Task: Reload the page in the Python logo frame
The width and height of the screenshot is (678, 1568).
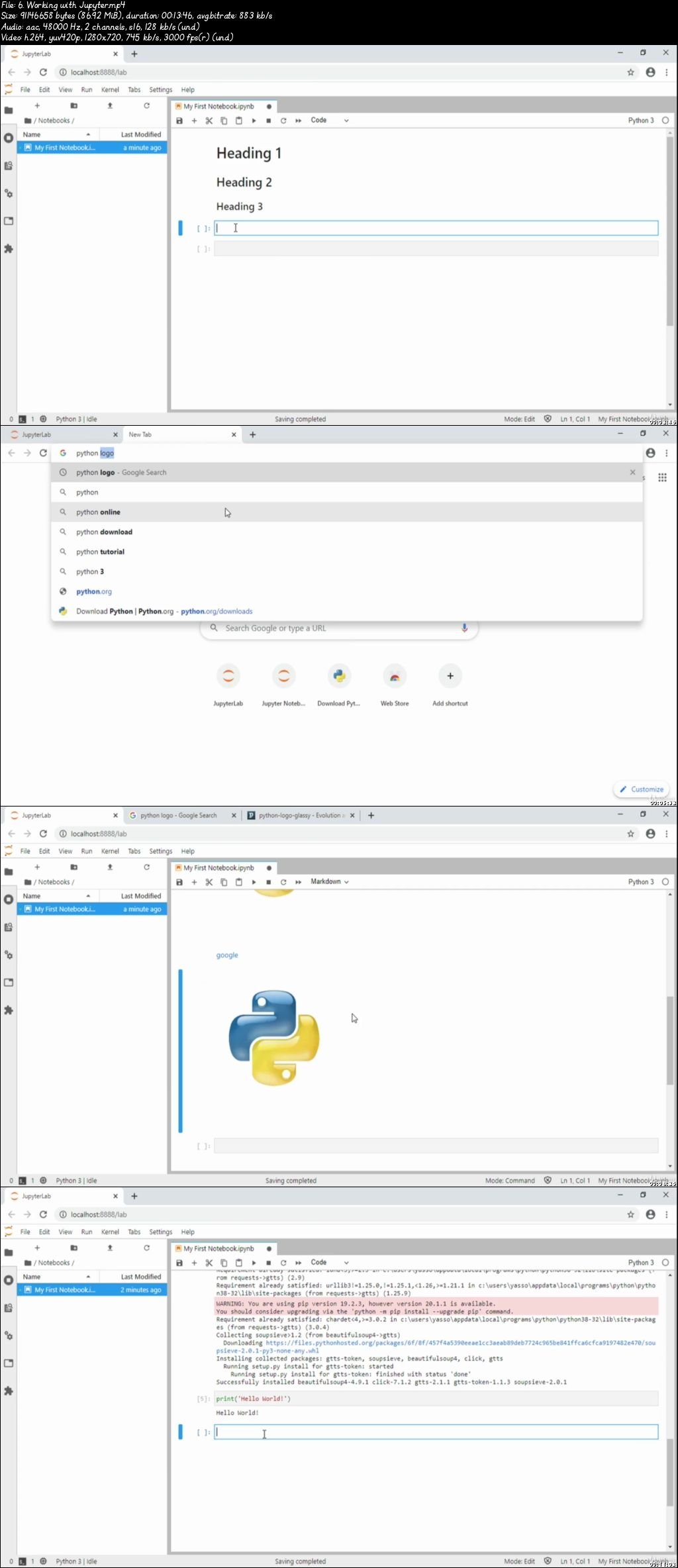Action: (43, 834)
